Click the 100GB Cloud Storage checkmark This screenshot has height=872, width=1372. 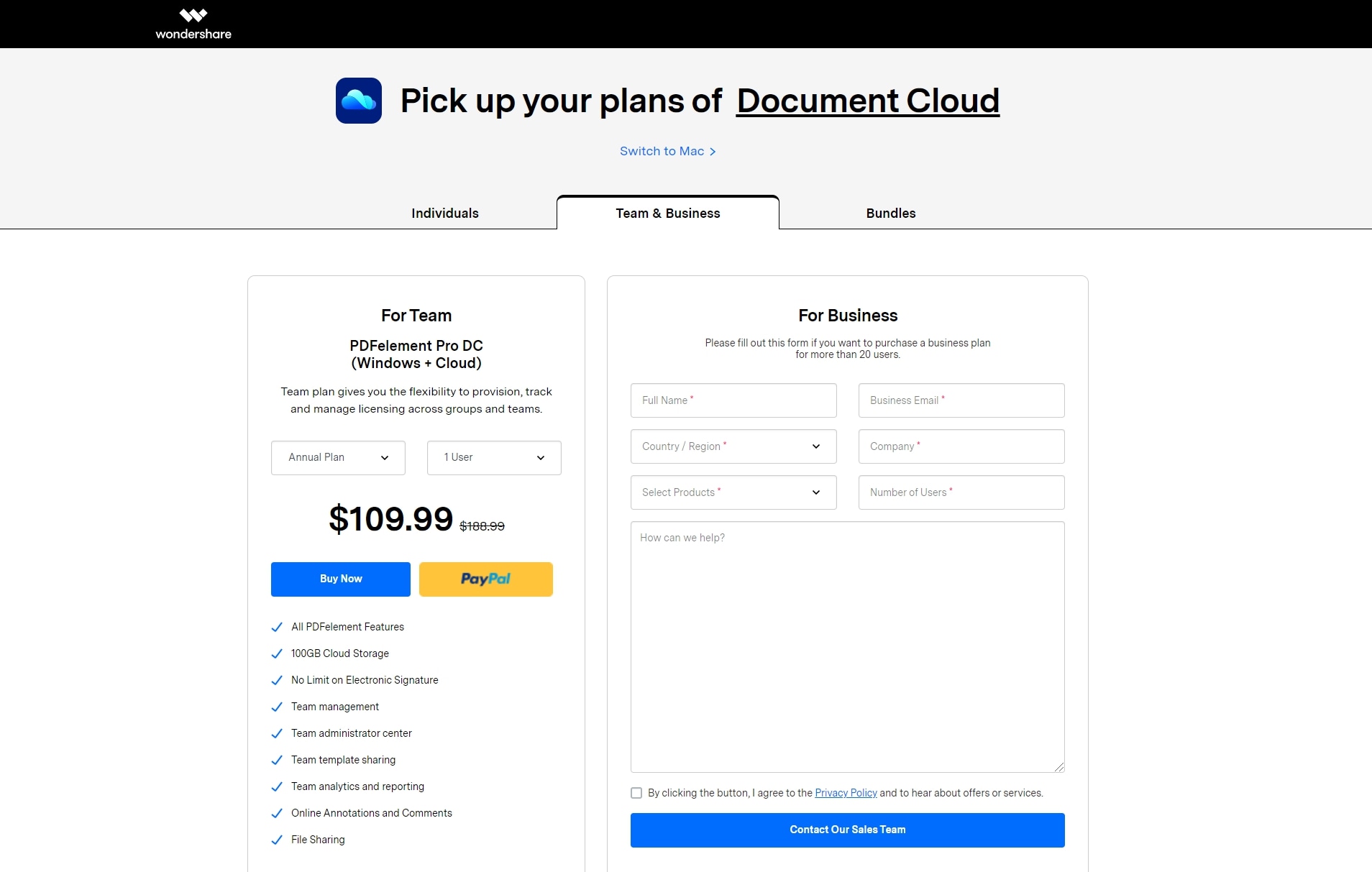tap(277, 653)
